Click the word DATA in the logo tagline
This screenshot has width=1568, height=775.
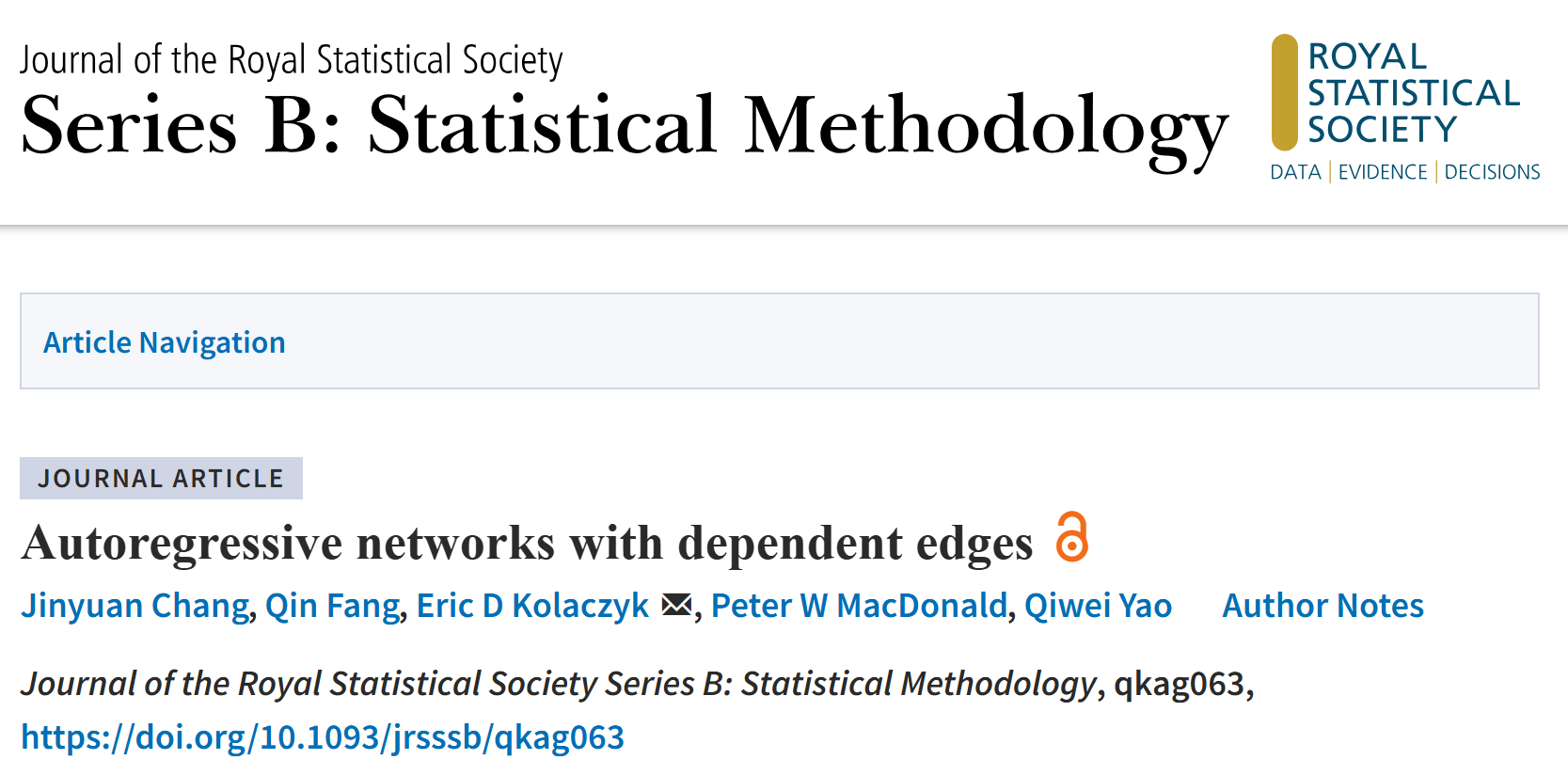1295,172
